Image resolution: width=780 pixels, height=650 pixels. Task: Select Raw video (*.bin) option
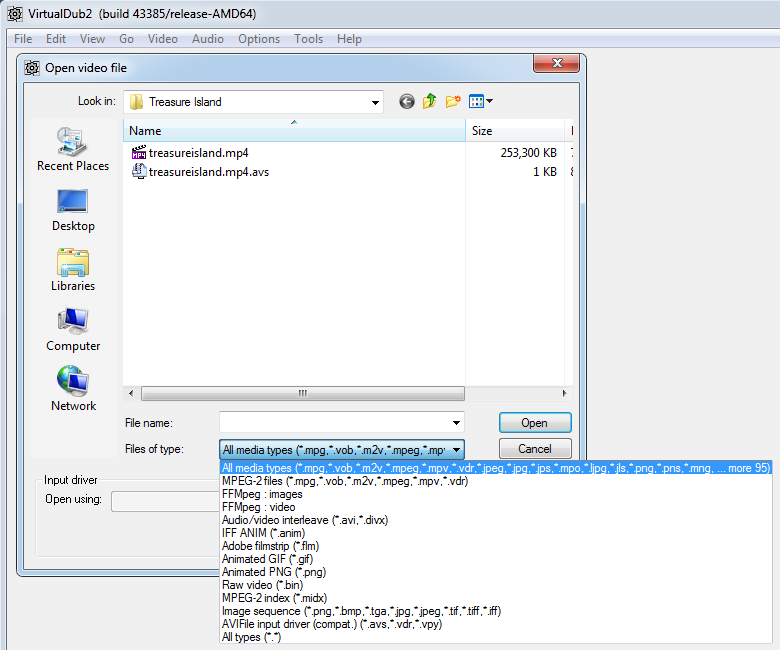pyautogui.click(x=496, y=585)
